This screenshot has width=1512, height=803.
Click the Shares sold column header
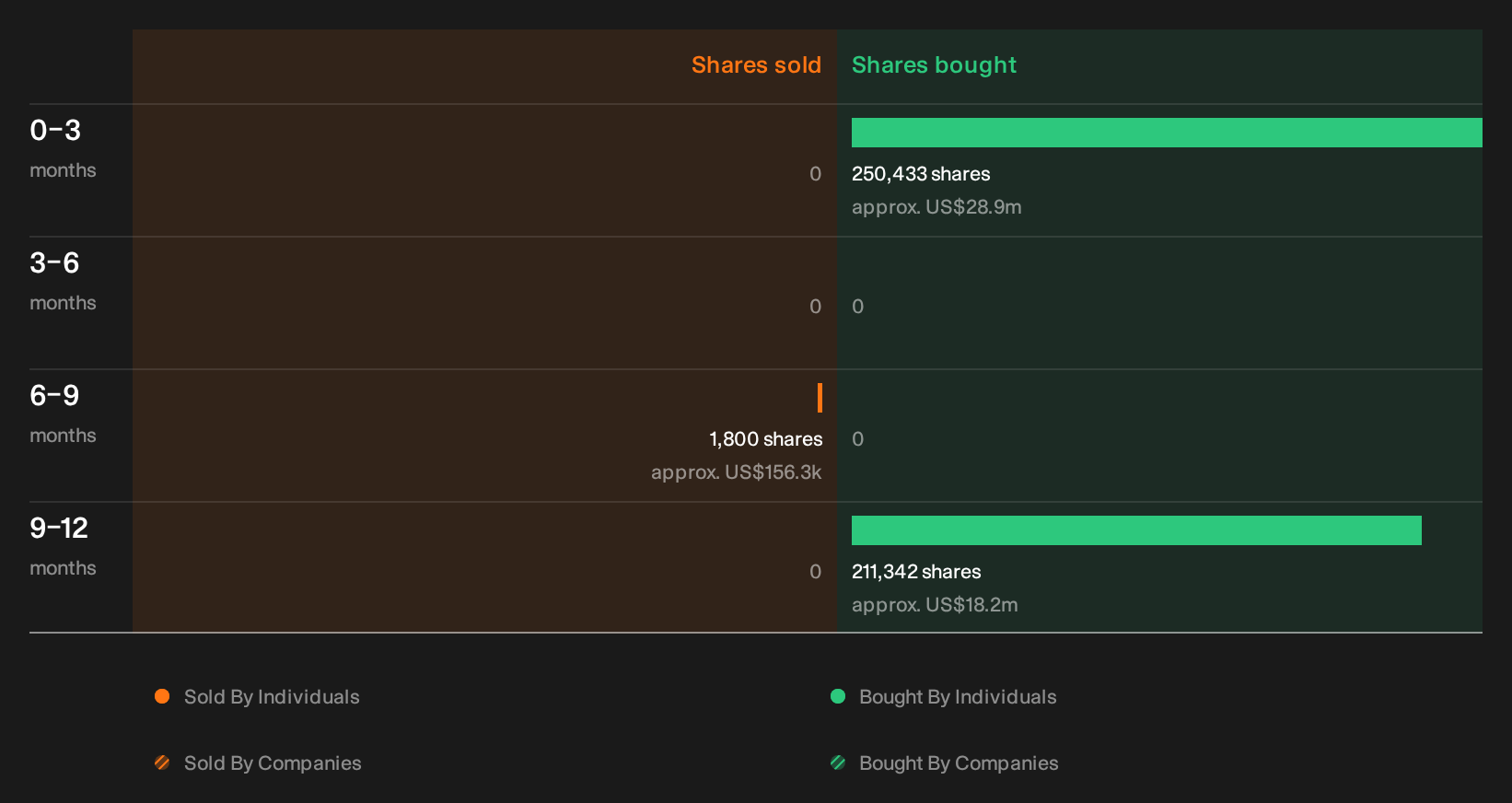pyautogui.click(x=756, y=65)
